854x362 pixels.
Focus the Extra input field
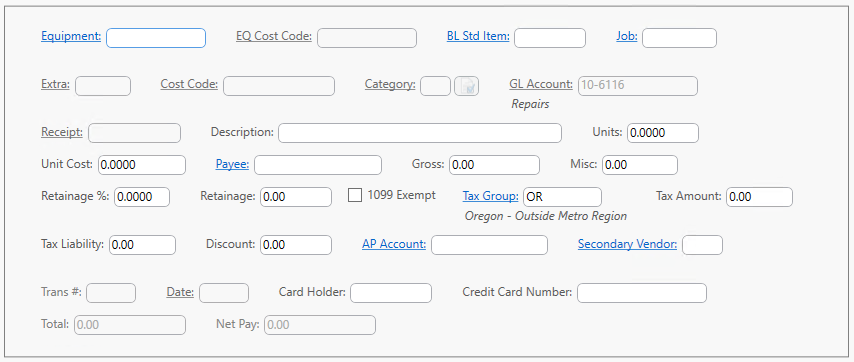click(x=103, y=86)
